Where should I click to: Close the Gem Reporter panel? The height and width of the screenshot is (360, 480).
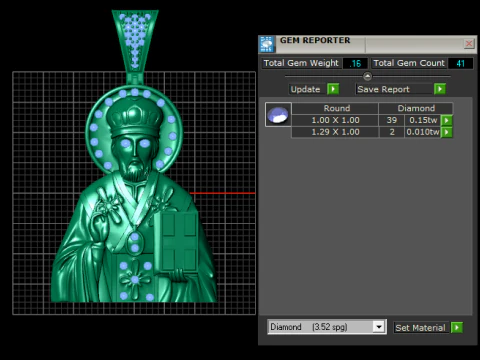tap(469, 43)
